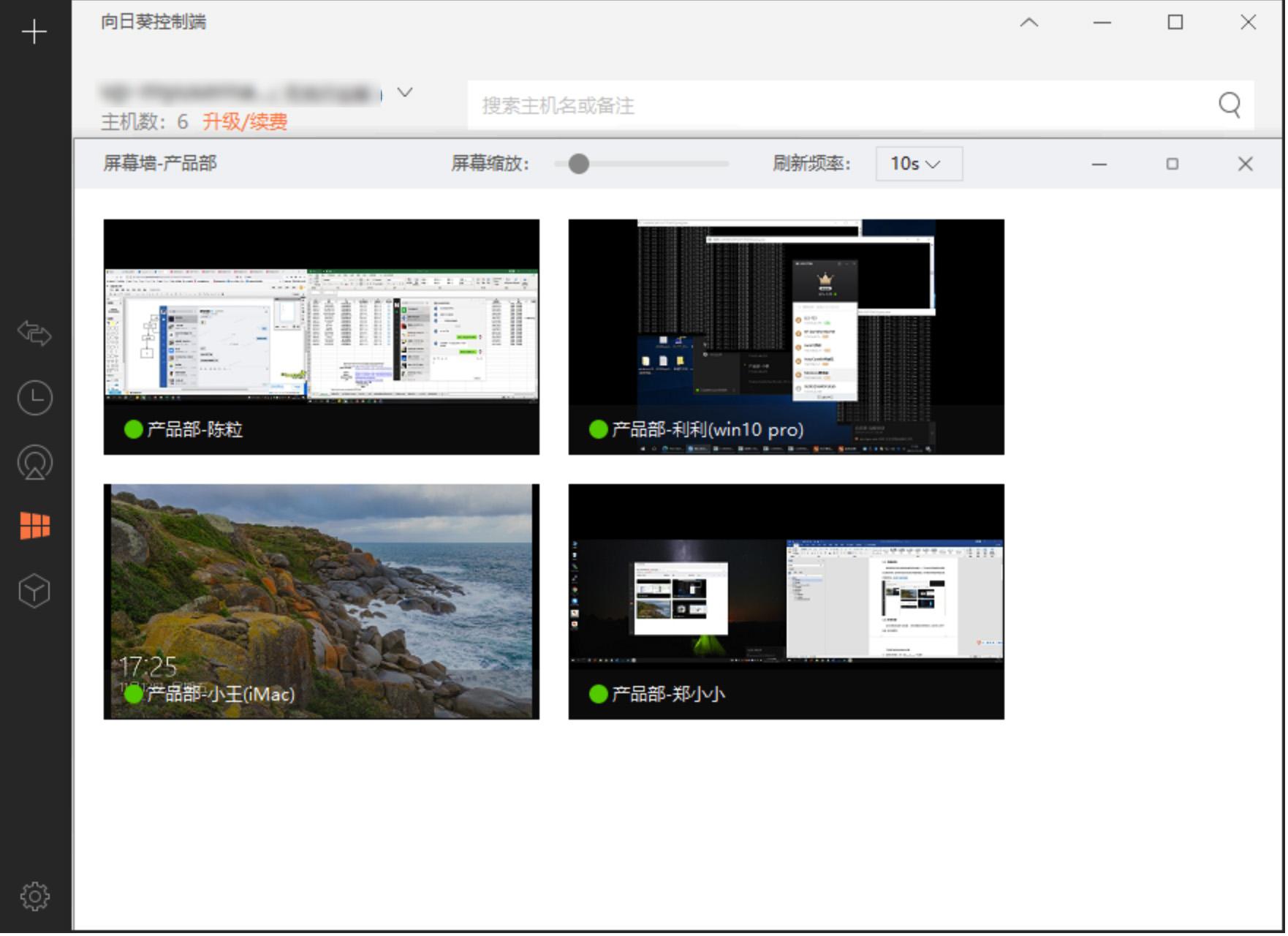Open settings gear icon at sidebar bottom
The height and width of the screenshot is (936, 1288).
point(34,897)
